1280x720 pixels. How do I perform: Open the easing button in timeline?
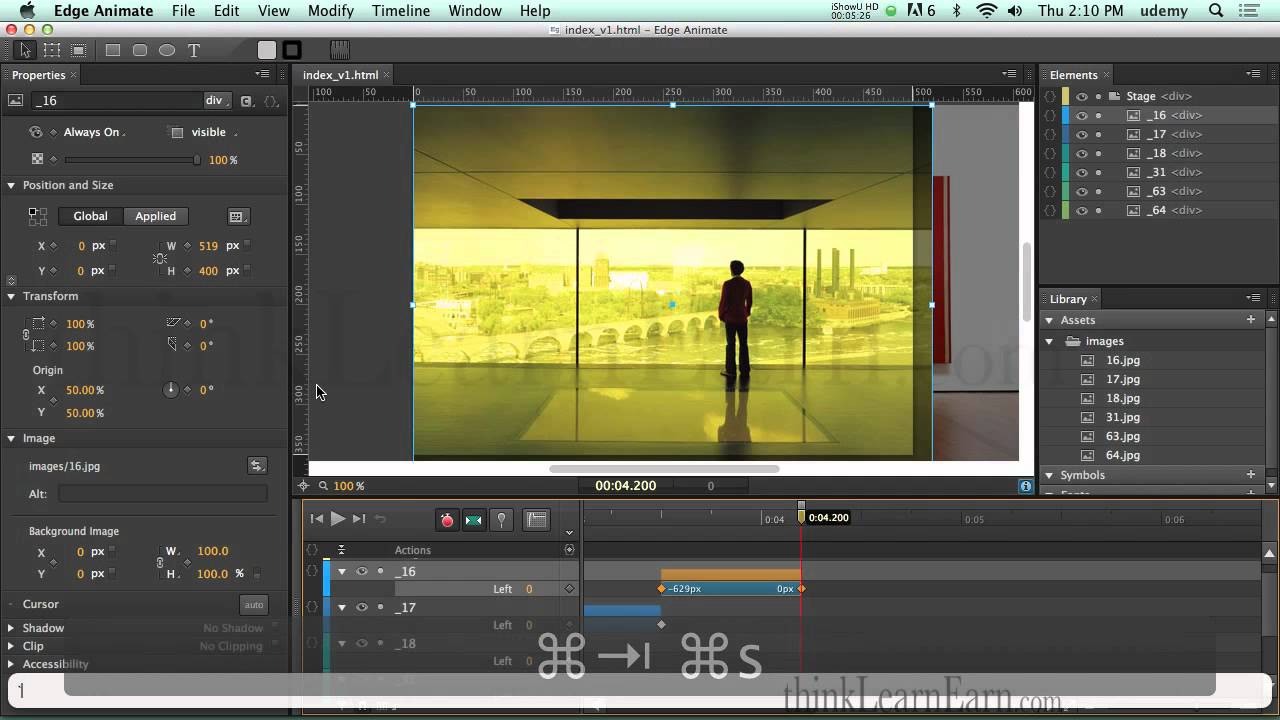tap(537, 519)
